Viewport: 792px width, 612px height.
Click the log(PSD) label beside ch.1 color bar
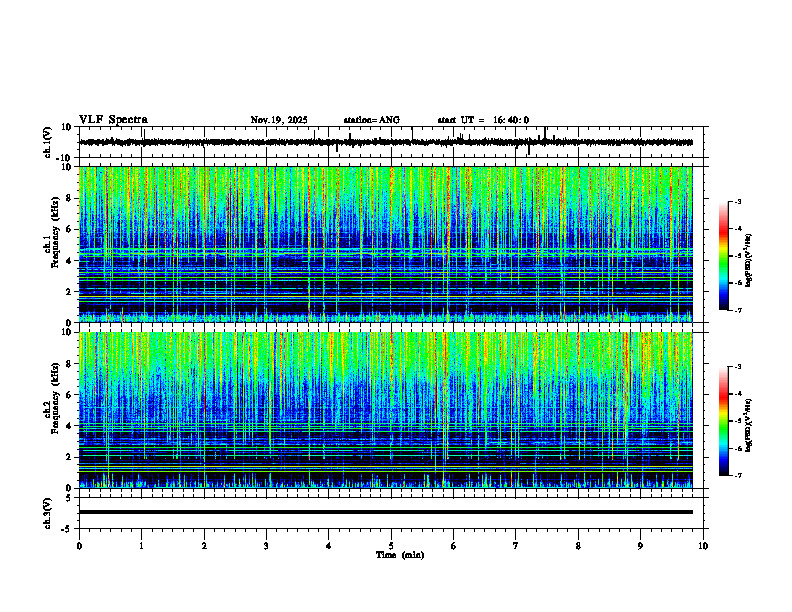749,260
